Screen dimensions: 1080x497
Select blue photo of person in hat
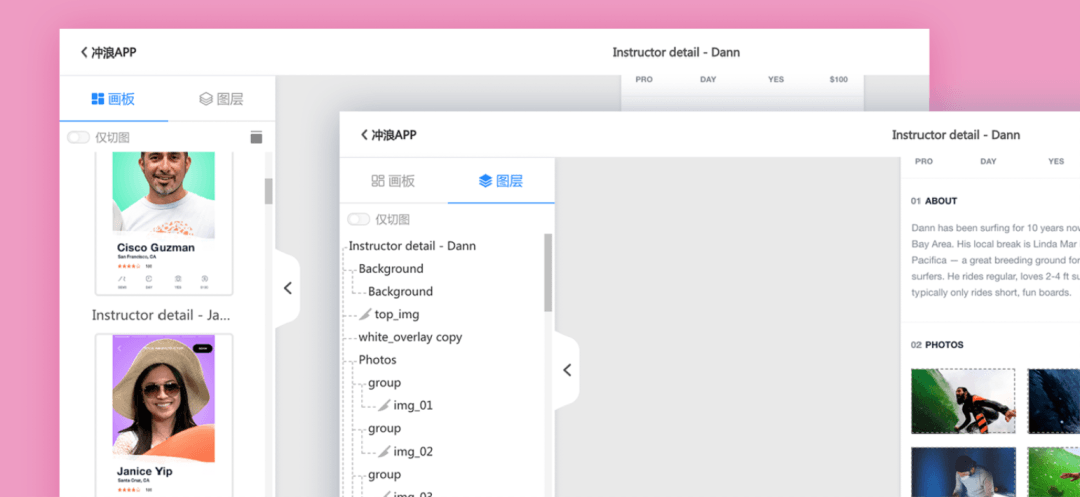coord(963,472)
